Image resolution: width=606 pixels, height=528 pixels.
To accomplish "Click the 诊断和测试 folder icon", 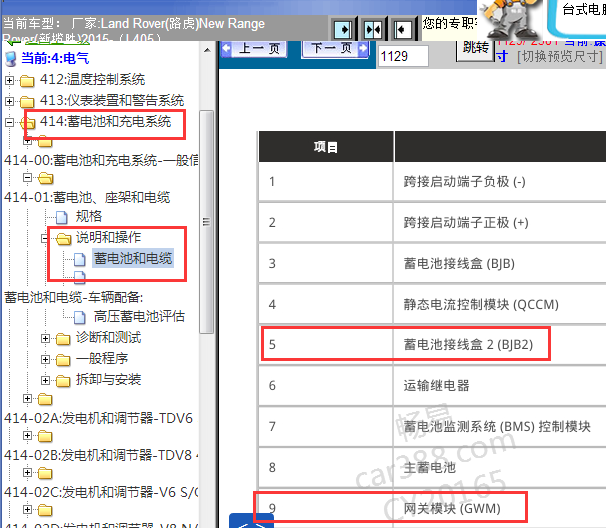I will point(63,339).
